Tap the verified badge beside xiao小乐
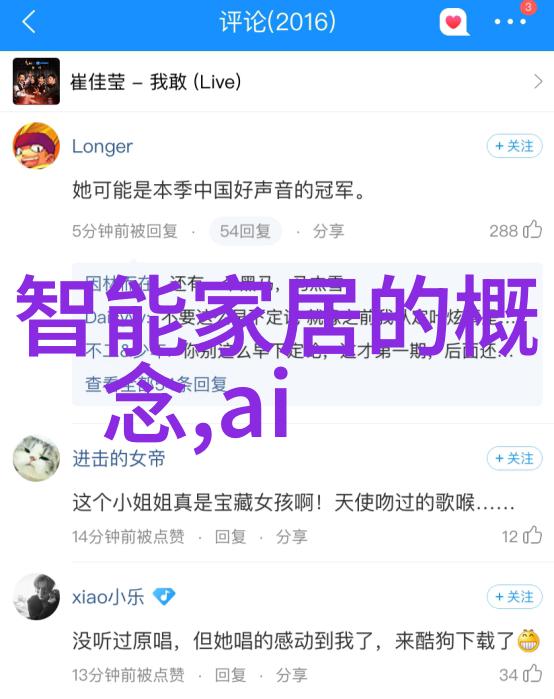This screenshot has width=554, height=699. pyautogui.click(x=164, y=596)
